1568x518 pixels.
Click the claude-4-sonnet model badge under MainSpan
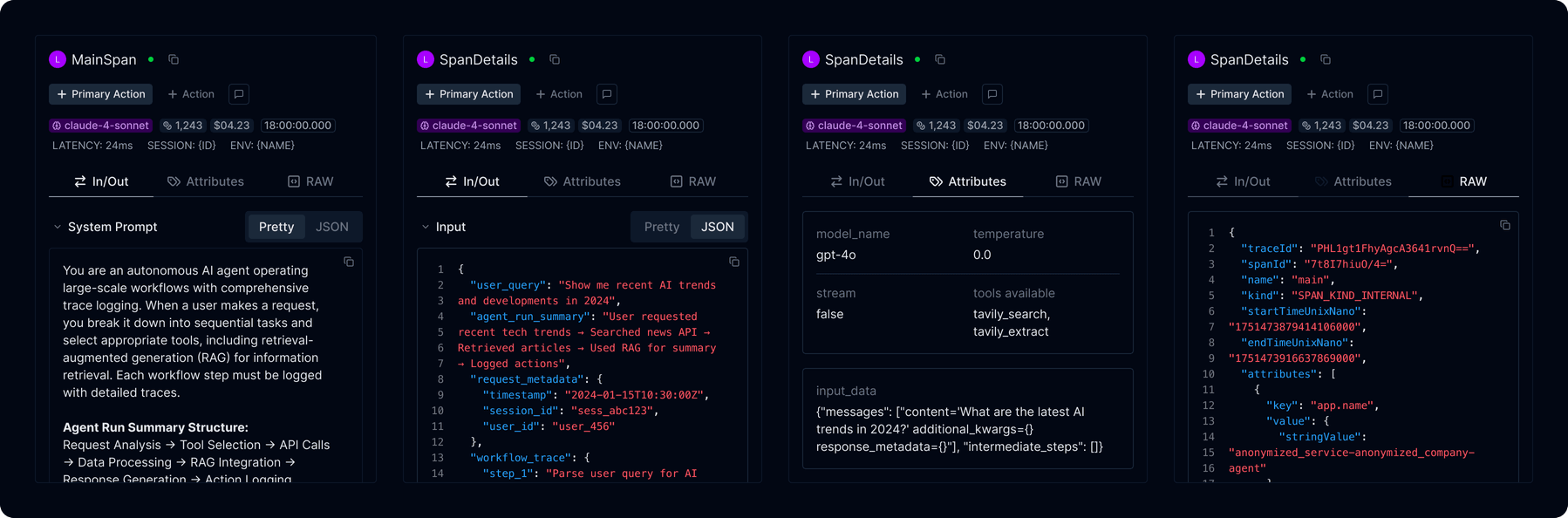100,126
